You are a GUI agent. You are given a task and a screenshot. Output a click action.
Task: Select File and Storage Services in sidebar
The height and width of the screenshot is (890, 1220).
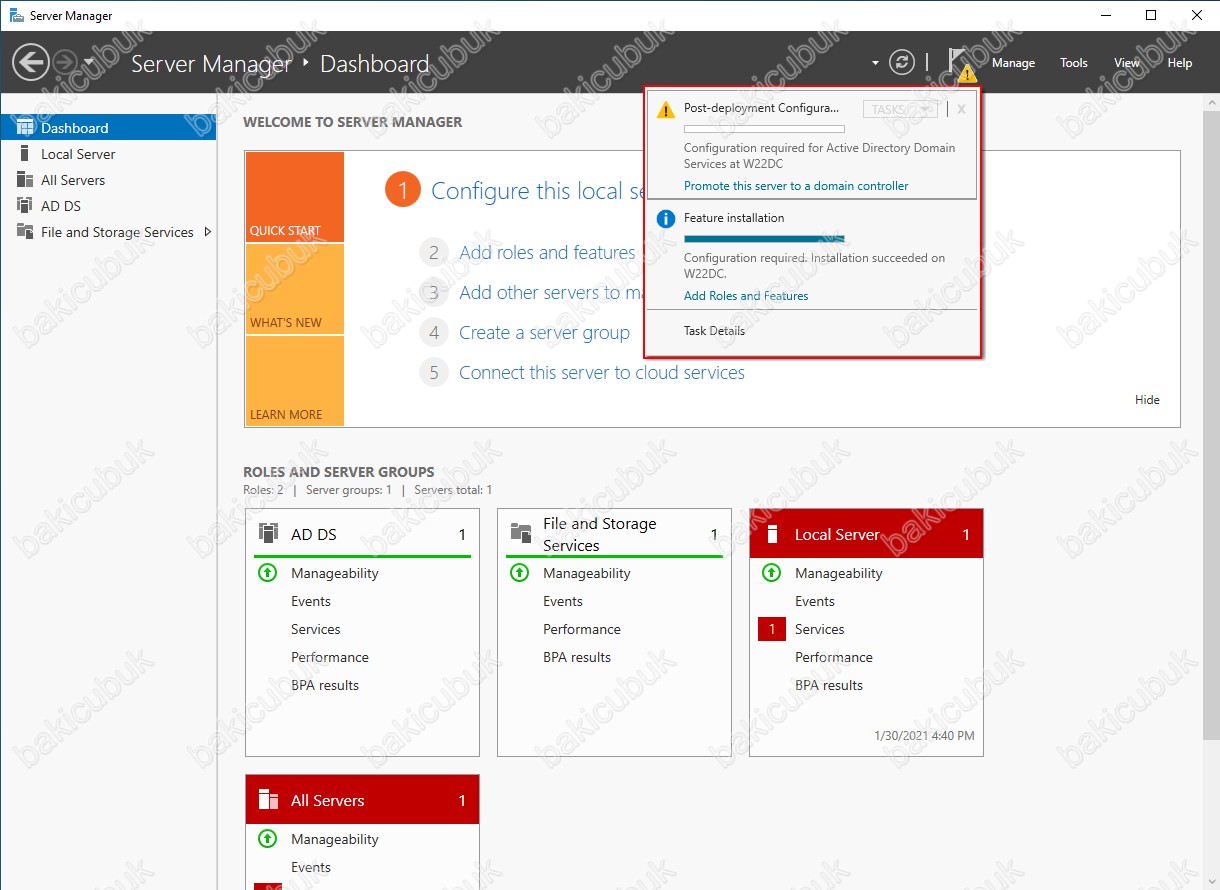coord(108,232)
